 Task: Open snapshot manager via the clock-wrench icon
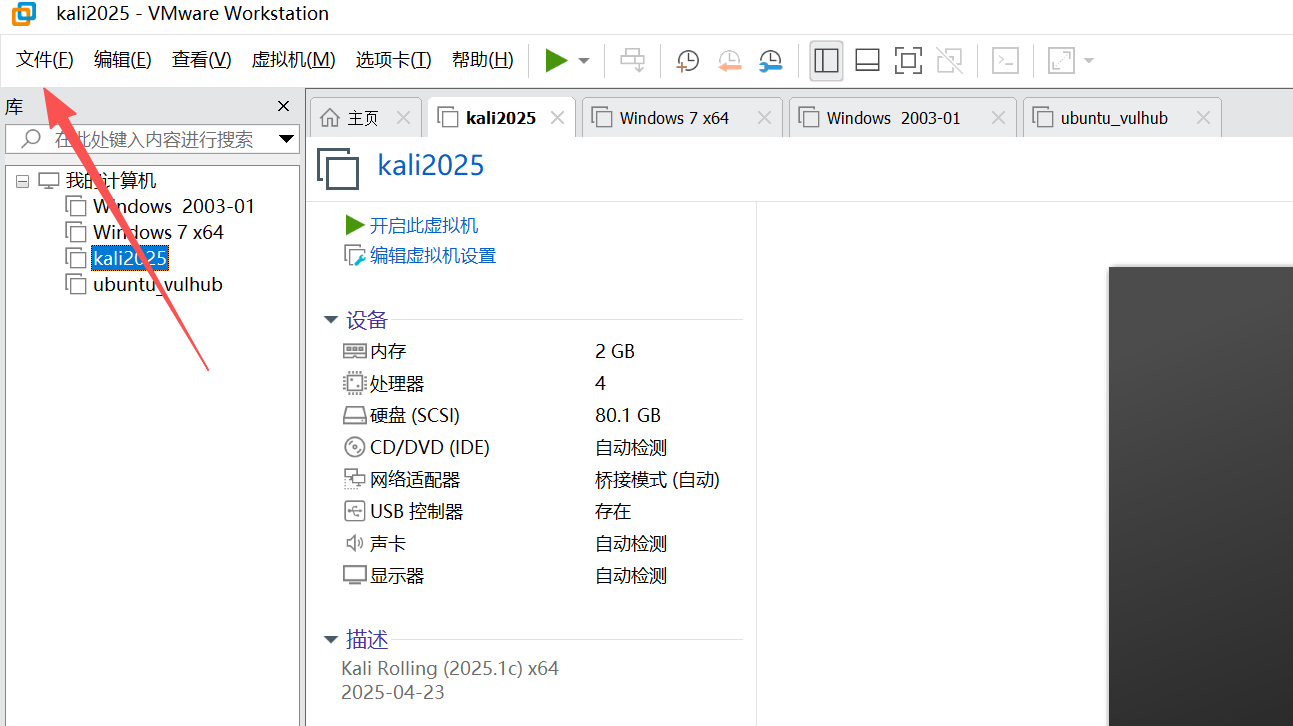pos(770,60)
